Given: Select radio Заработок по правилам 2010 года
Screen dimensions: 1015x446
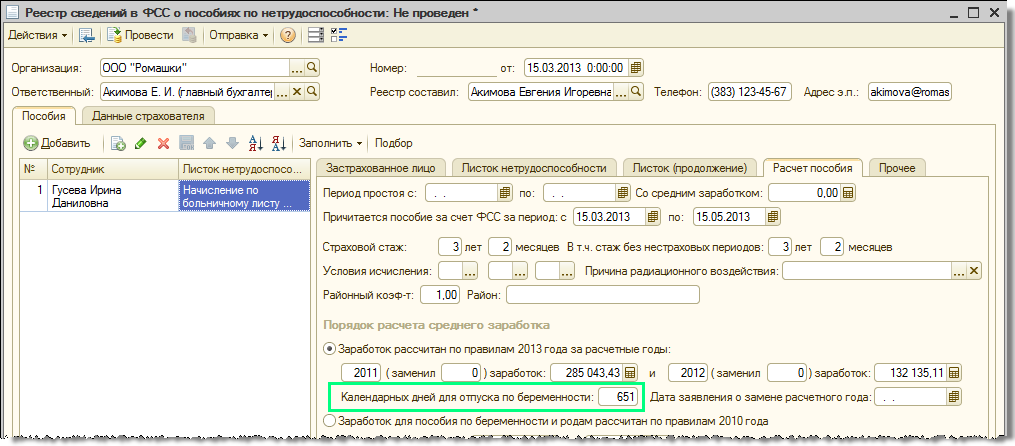Looking at the screenshot, I should tap(329, 421).
